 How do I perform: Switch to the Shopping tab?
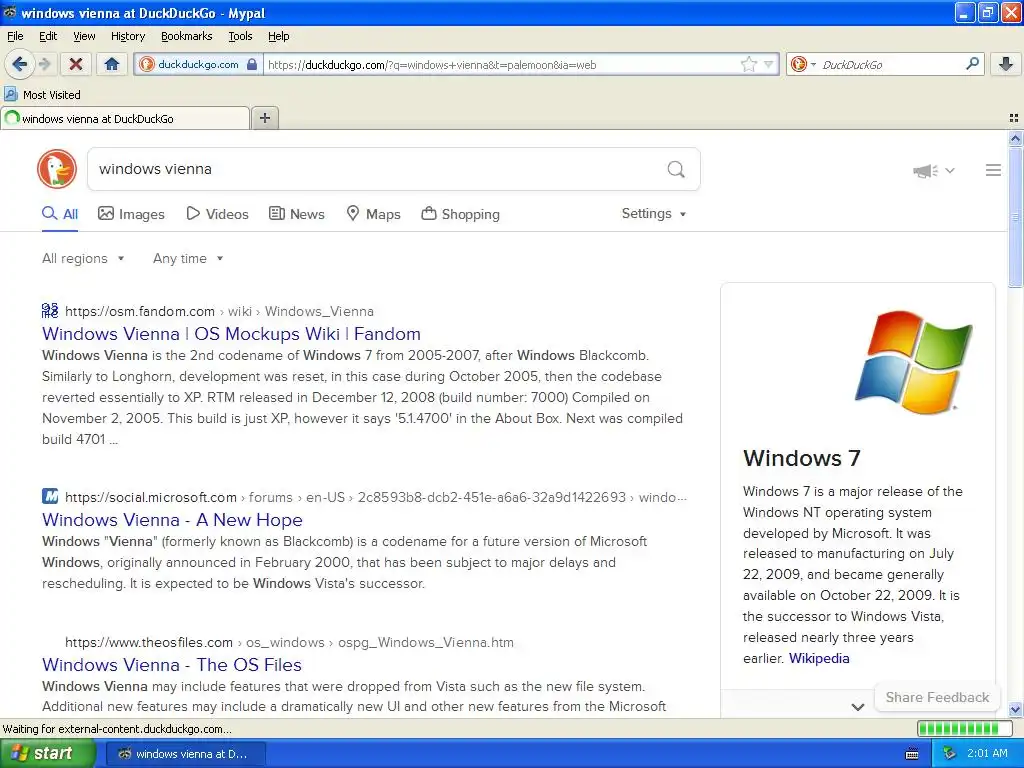[460, 214]
